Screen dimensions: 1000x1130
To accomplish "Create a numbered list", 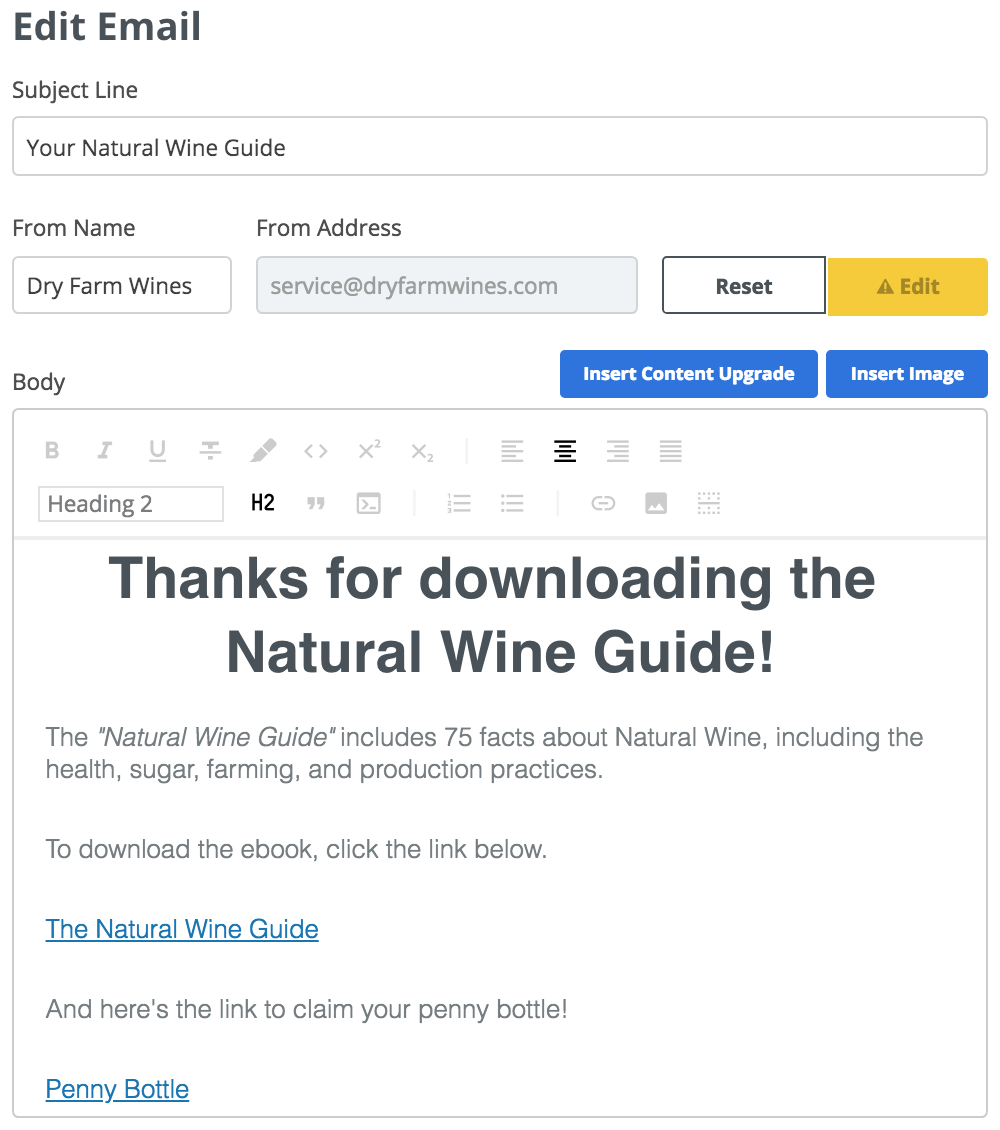I will [459, 503].
